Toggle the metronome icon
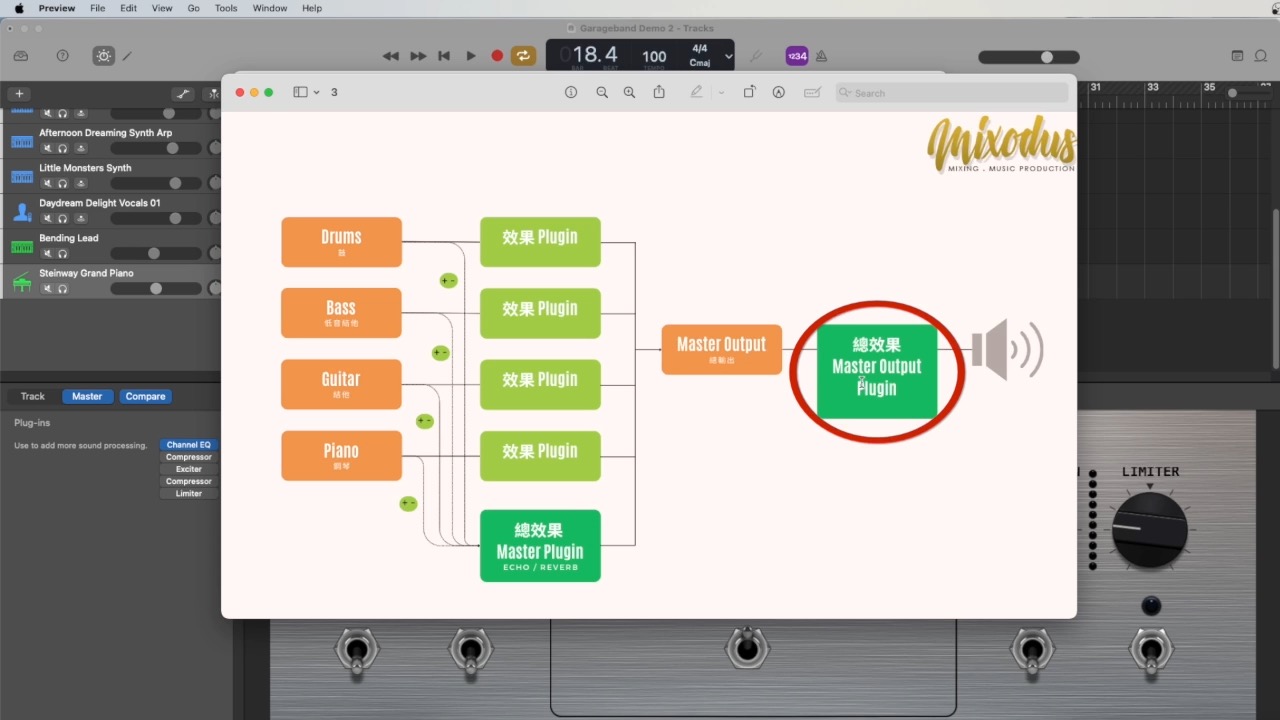Viewport: 1280px width, 720px height. 821,56
